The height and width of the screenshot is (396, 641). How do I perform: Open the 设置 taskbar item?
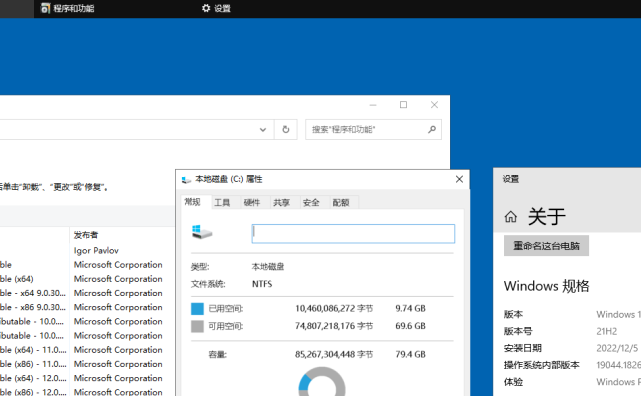(x=216, y=8)
